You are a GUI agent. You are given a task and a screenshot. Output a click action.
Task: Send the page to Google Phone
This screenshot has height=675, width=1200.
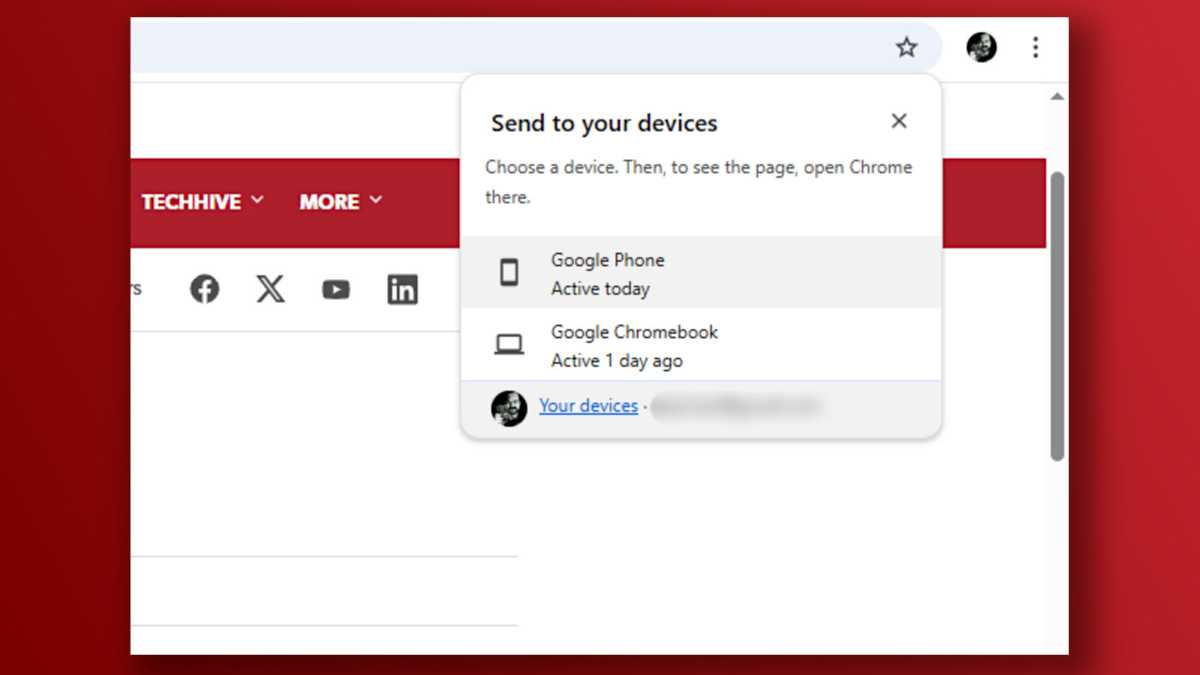pyautogui.click(x=607, y=272)
